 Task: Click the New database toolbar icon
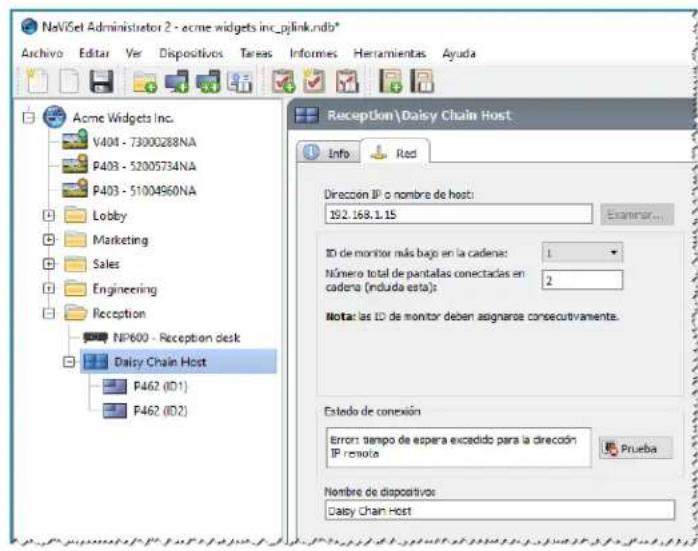coord(37,81)
